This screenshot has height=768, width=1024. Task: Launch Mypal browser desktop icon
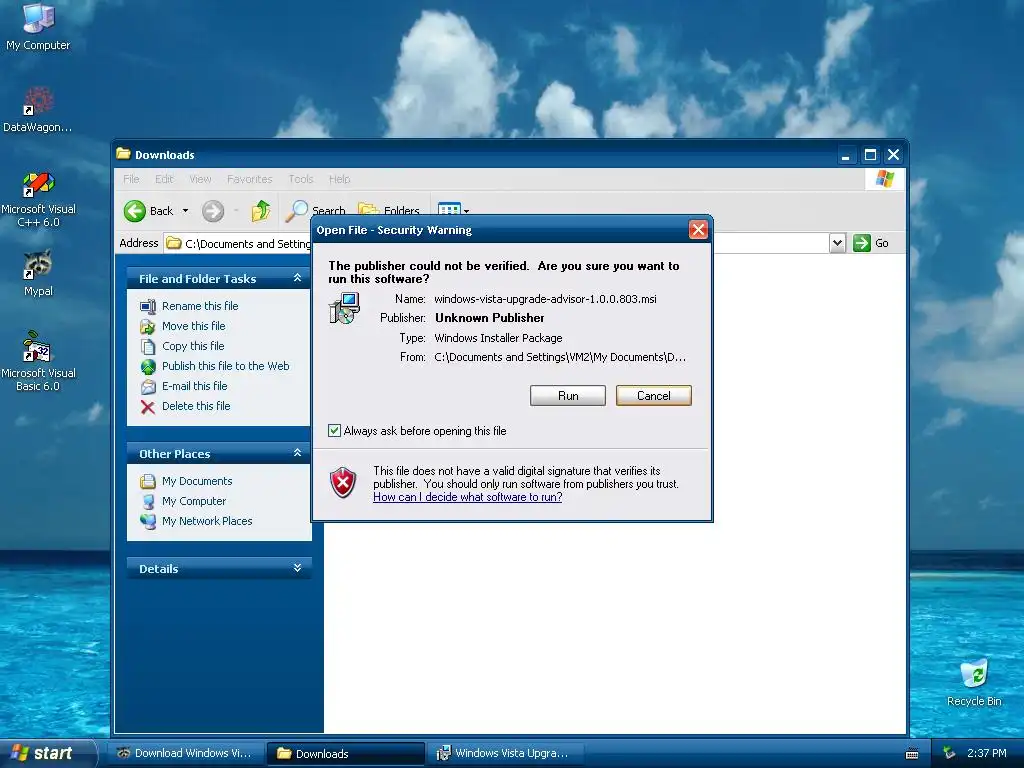(38, 273)
